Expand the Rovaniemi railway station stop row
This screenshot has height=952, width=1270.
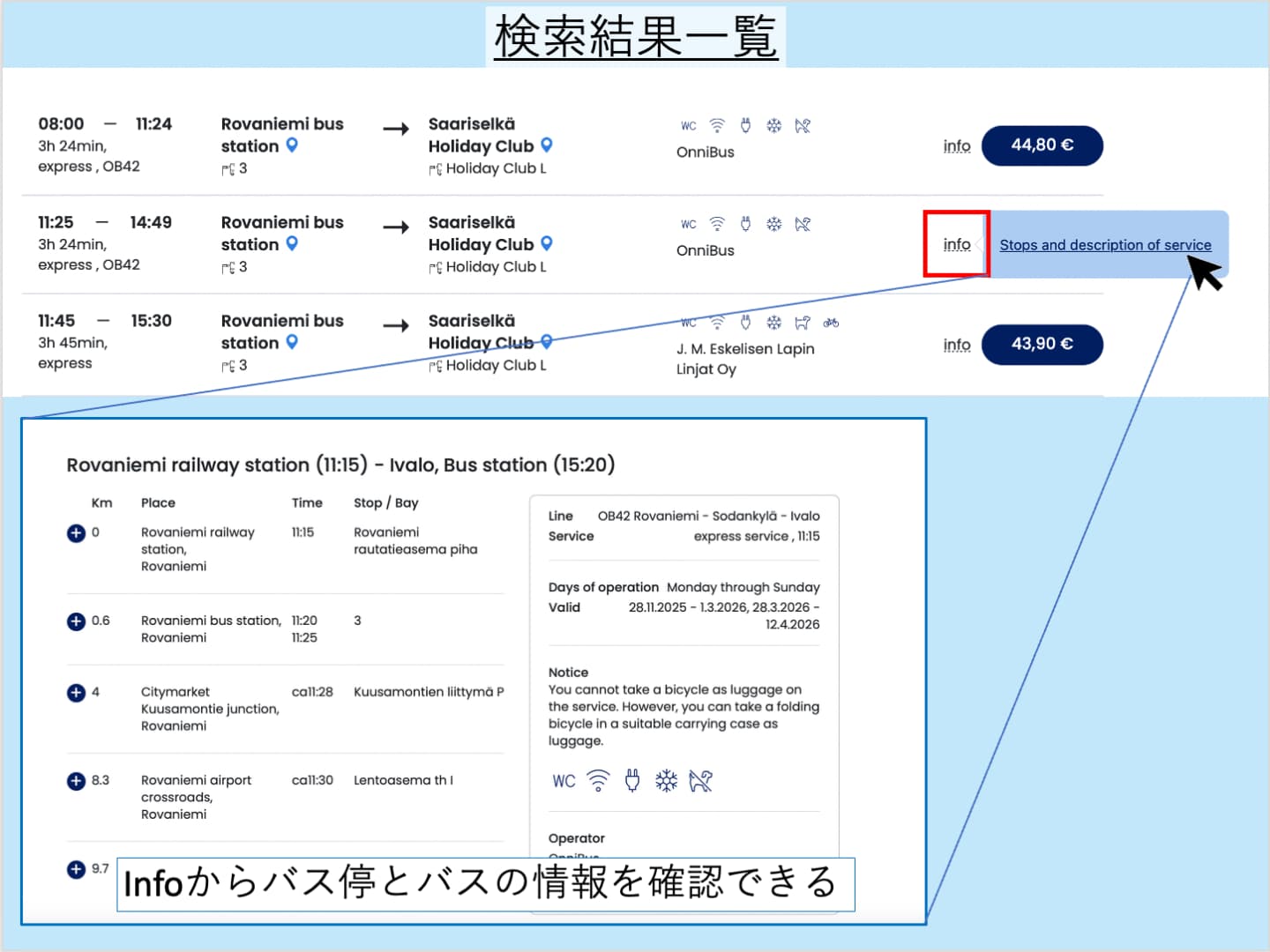point(76,533)
